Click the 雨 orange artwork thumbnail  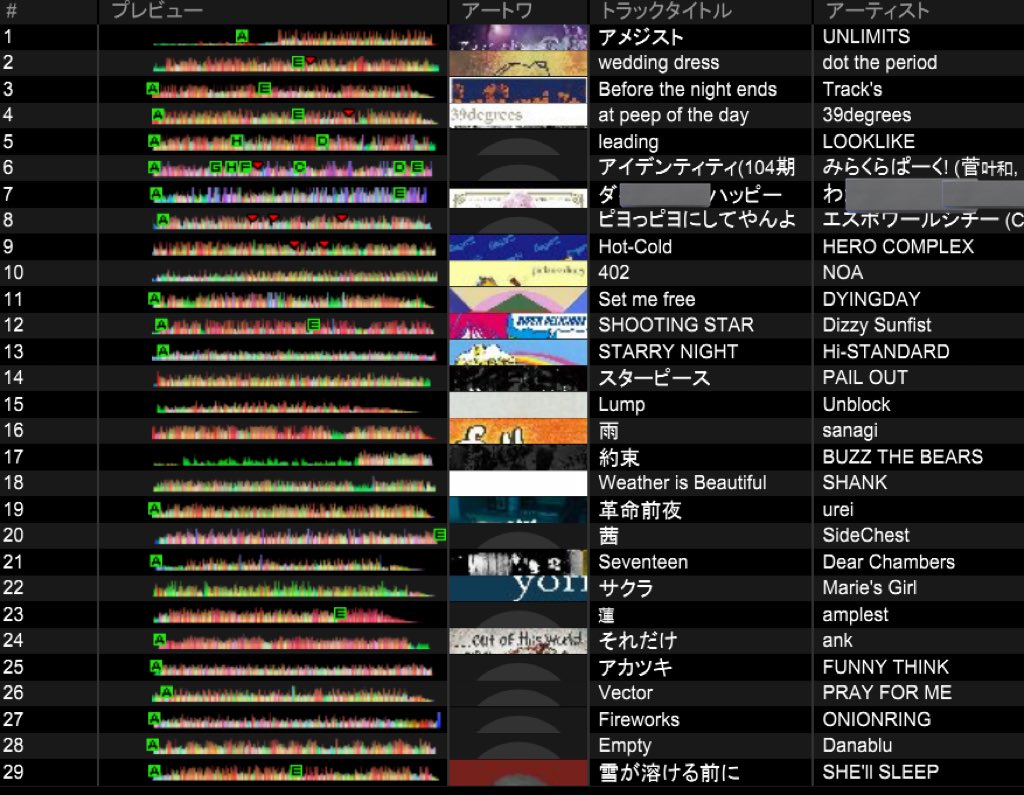(519, 430)
